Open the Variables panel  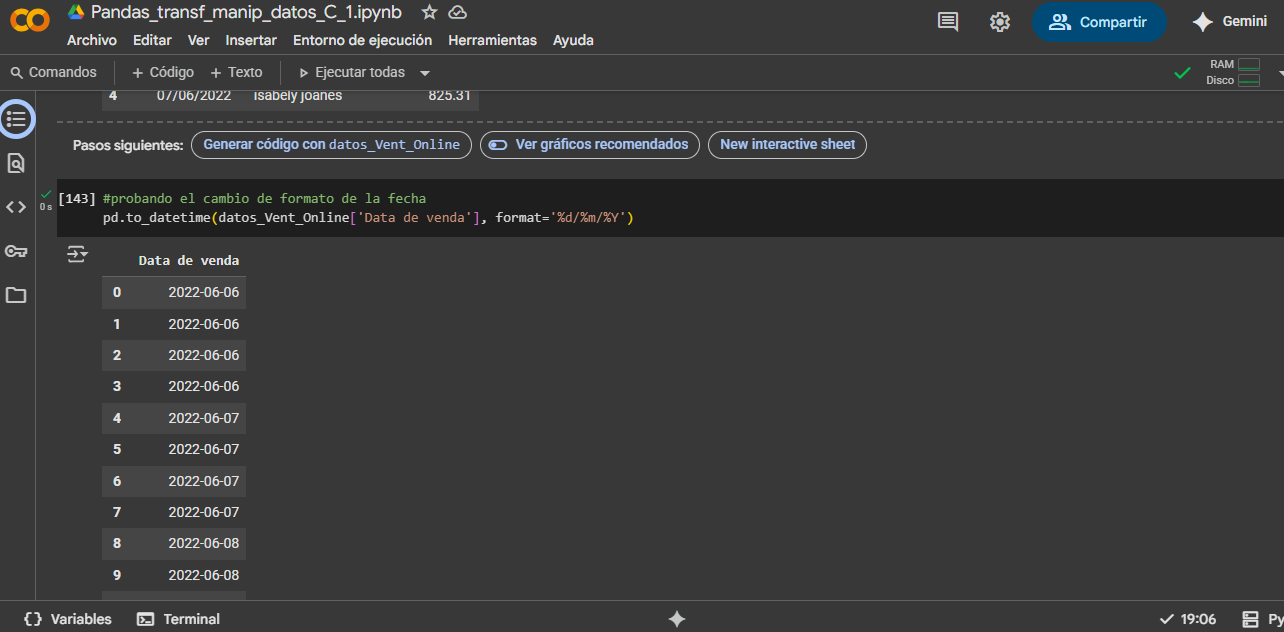click(x=67, y=619)
